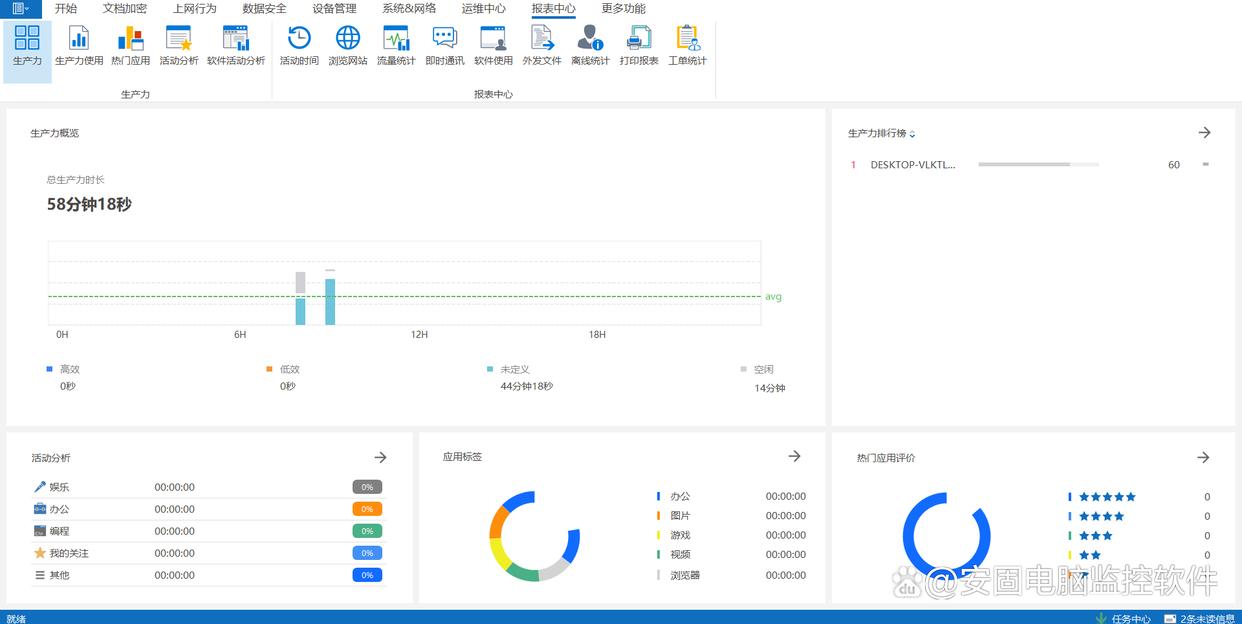This screenshot has height=624, width=1242.
Task: Select the 流量统计 report icon
Action: click(396, 46)
